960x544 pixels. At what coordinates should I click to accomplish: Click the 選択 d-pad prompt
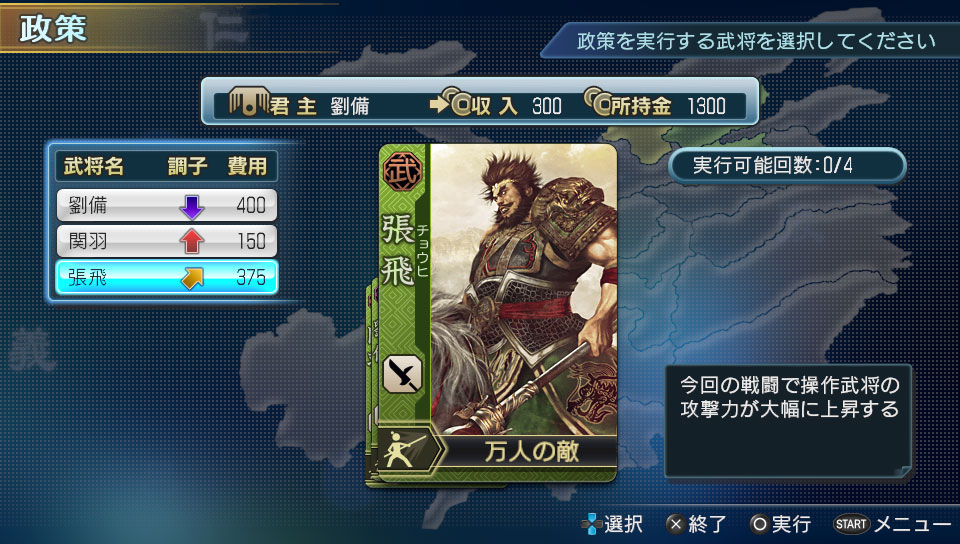click(611, 524)
